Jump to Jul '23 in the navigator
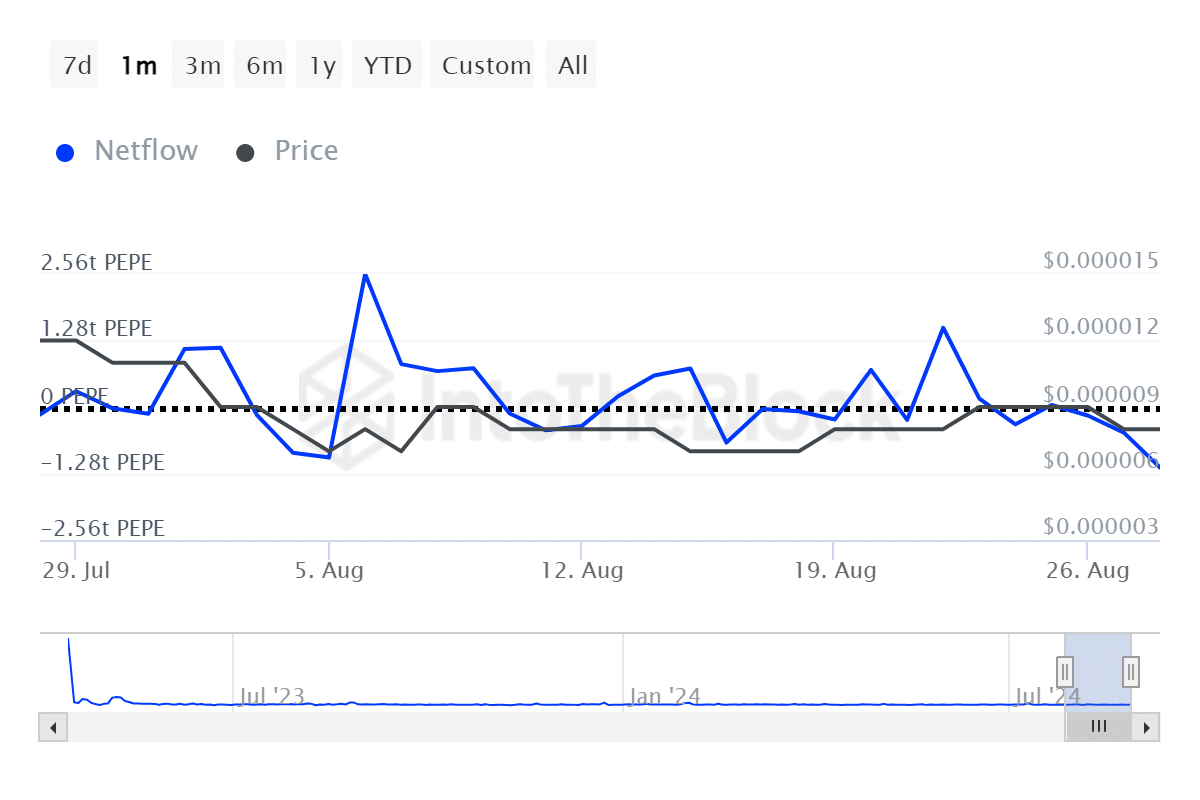 point(272,696)
